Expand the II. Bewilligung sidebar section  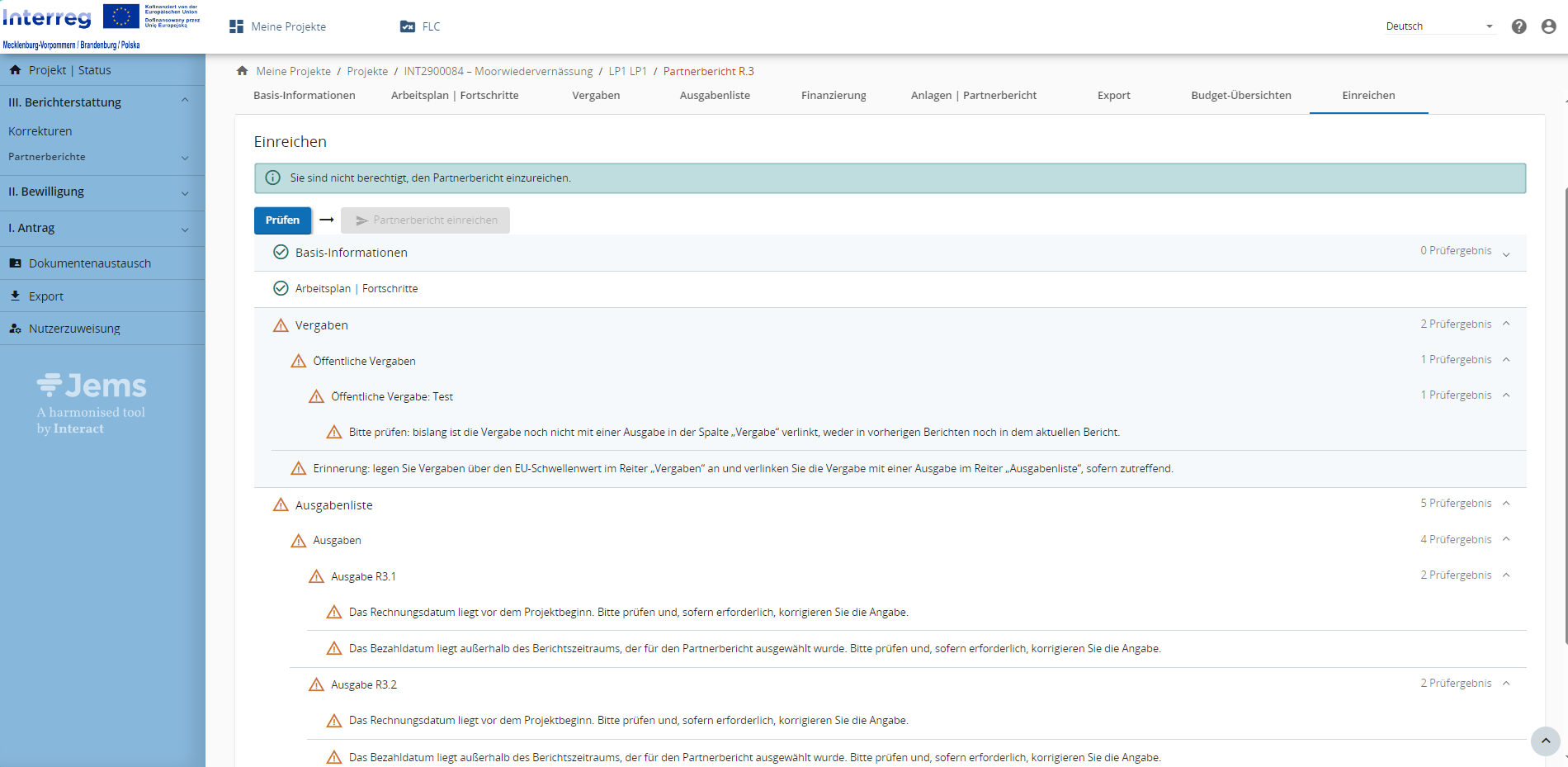pos(185,192)
